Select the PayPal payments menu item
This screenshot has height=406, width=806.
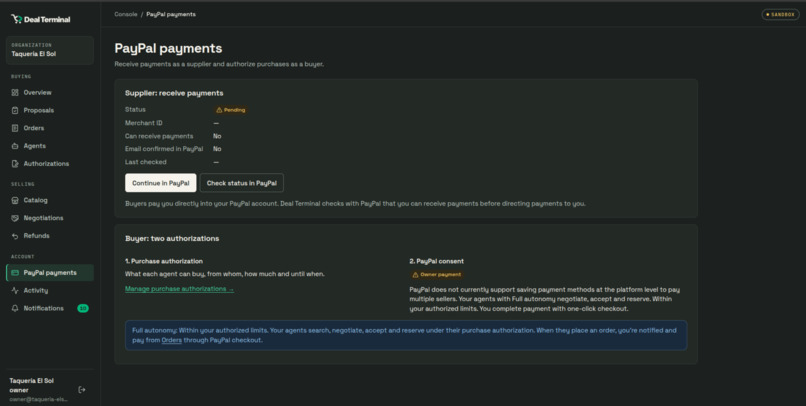(x=50, y=272)
